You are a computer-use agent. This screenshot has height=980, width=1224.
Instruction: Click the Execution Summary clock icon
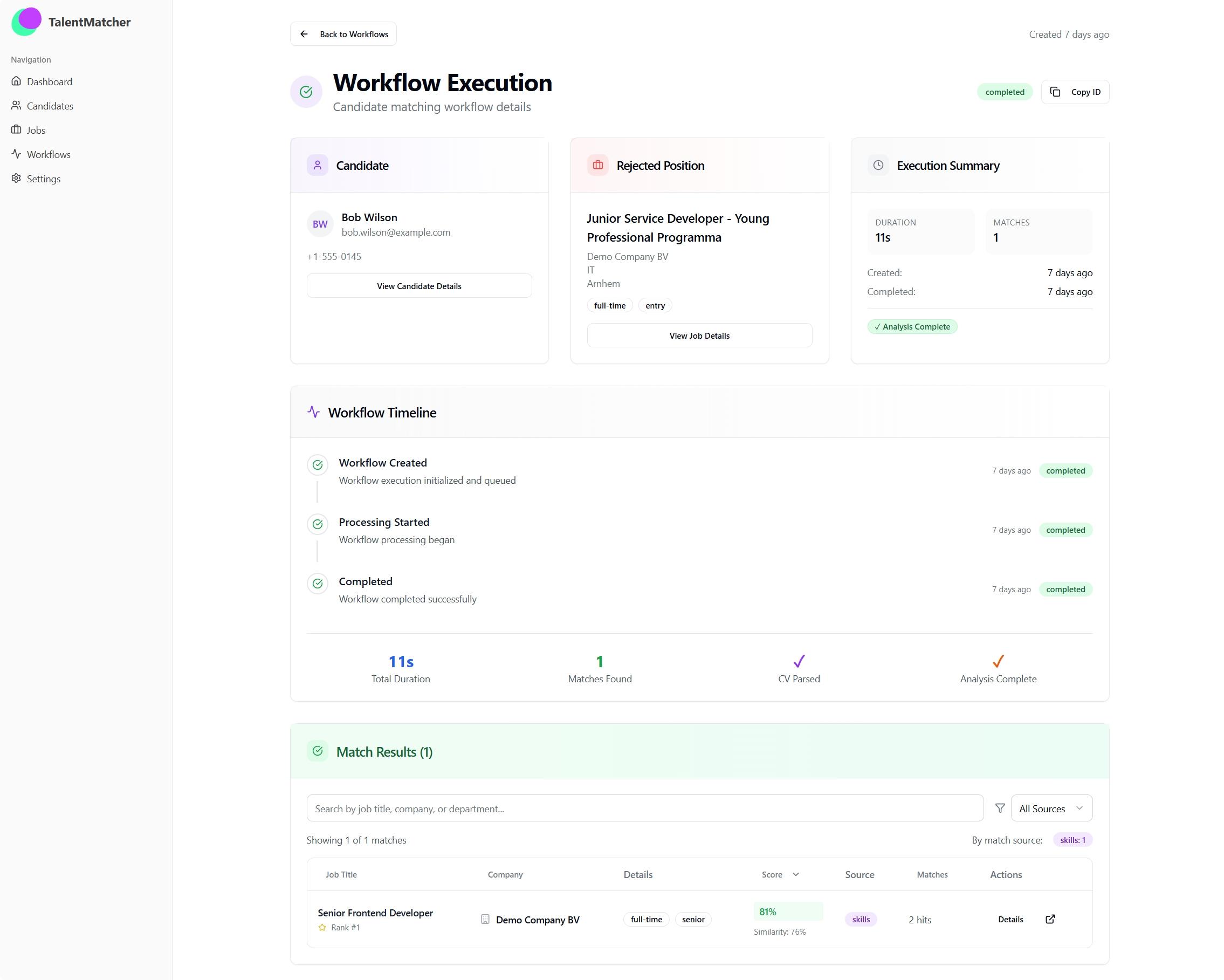[x=878, y=165]
